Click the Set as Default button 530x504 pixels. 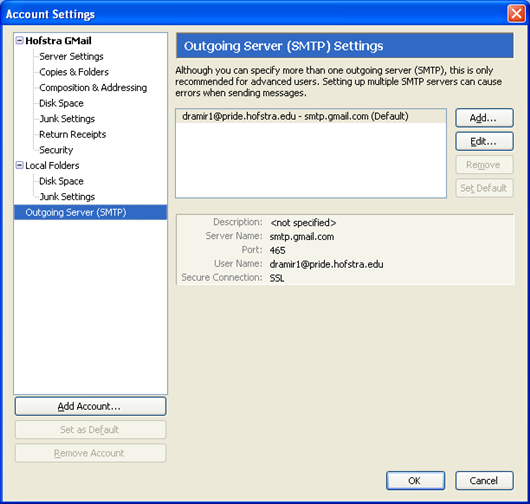pyautogui.click(x=90, y=430)
